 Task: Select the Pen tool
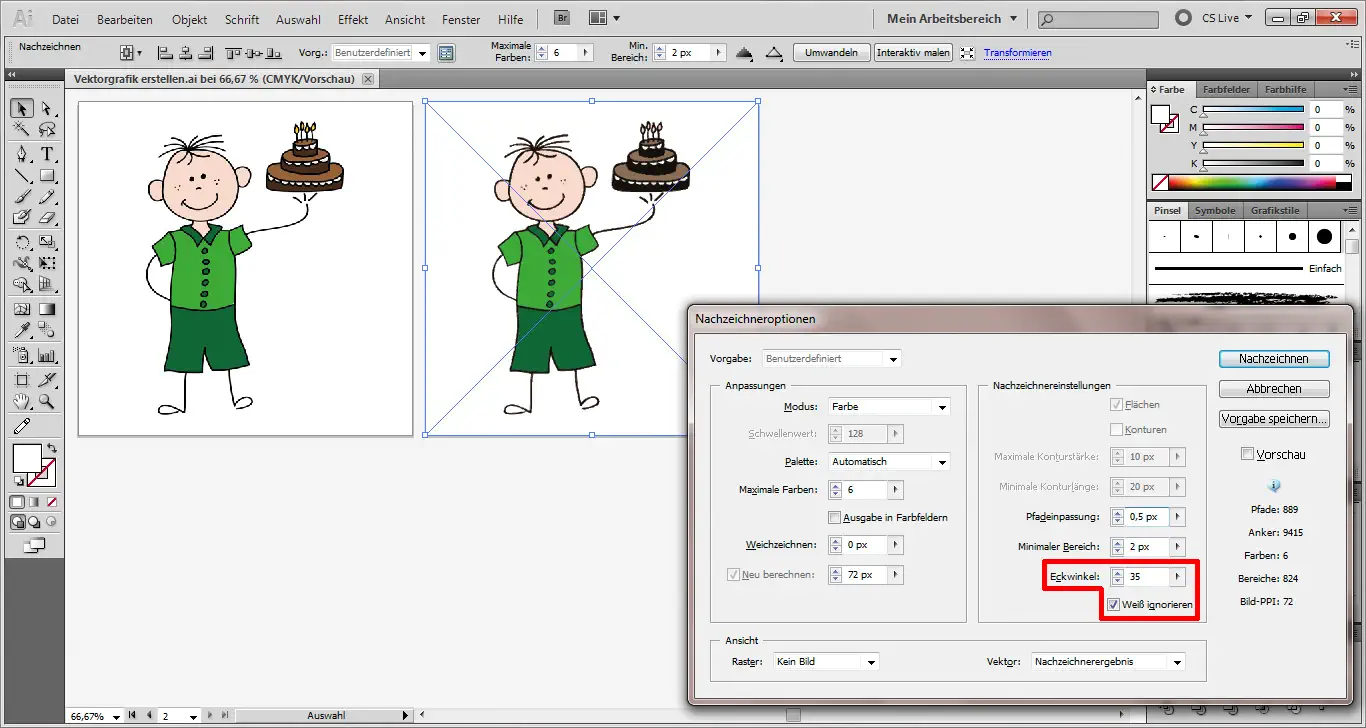(20, 153)
